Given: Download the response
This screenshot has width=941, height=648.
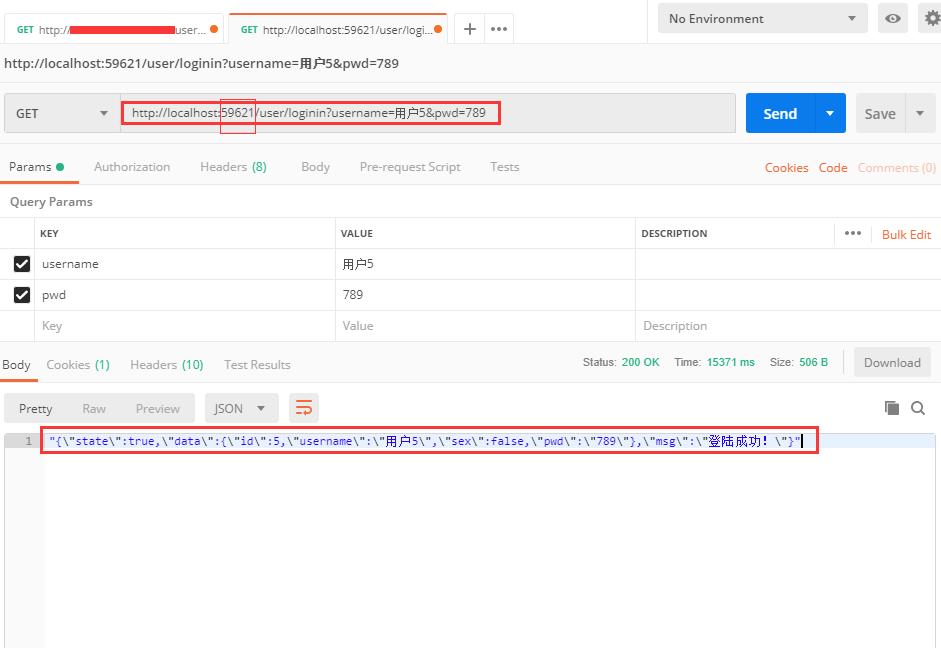Looking at the screenshot, I should pos(892,362).
